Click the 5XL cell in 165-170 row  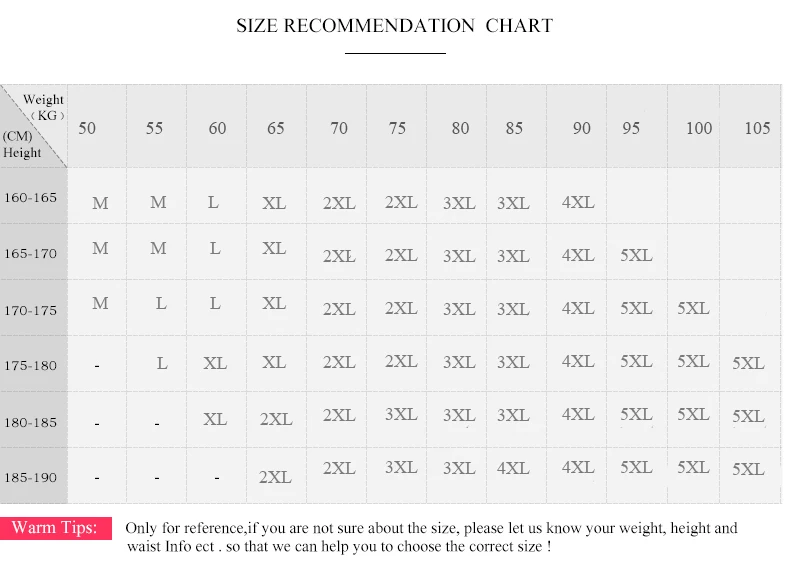point(636,255)
